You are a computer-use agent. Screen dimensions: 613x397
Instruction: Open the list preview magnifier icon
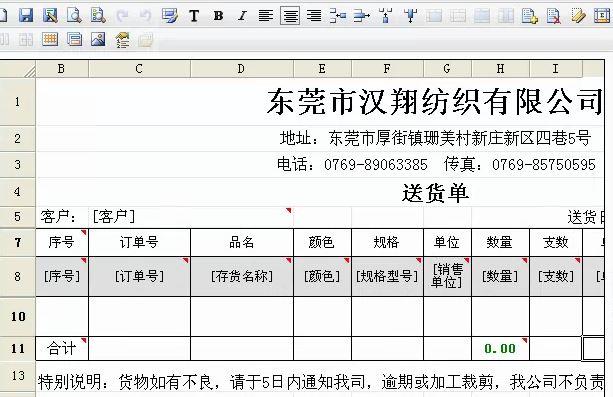click(x=98, y=16)
